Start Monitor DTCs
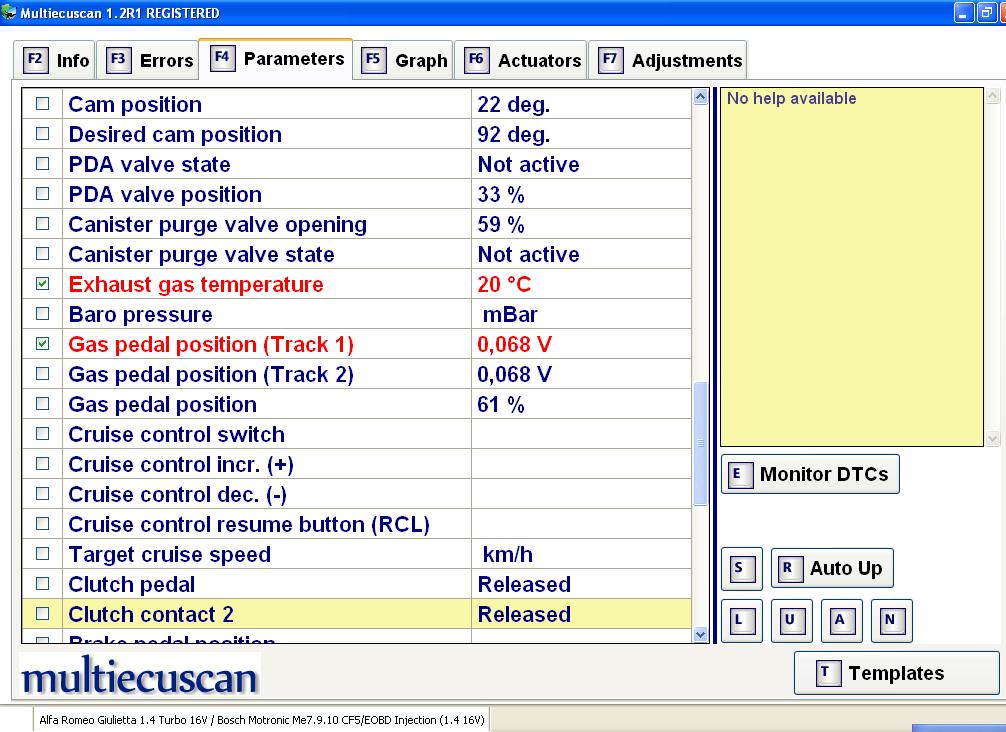 (x=810, y=474)
